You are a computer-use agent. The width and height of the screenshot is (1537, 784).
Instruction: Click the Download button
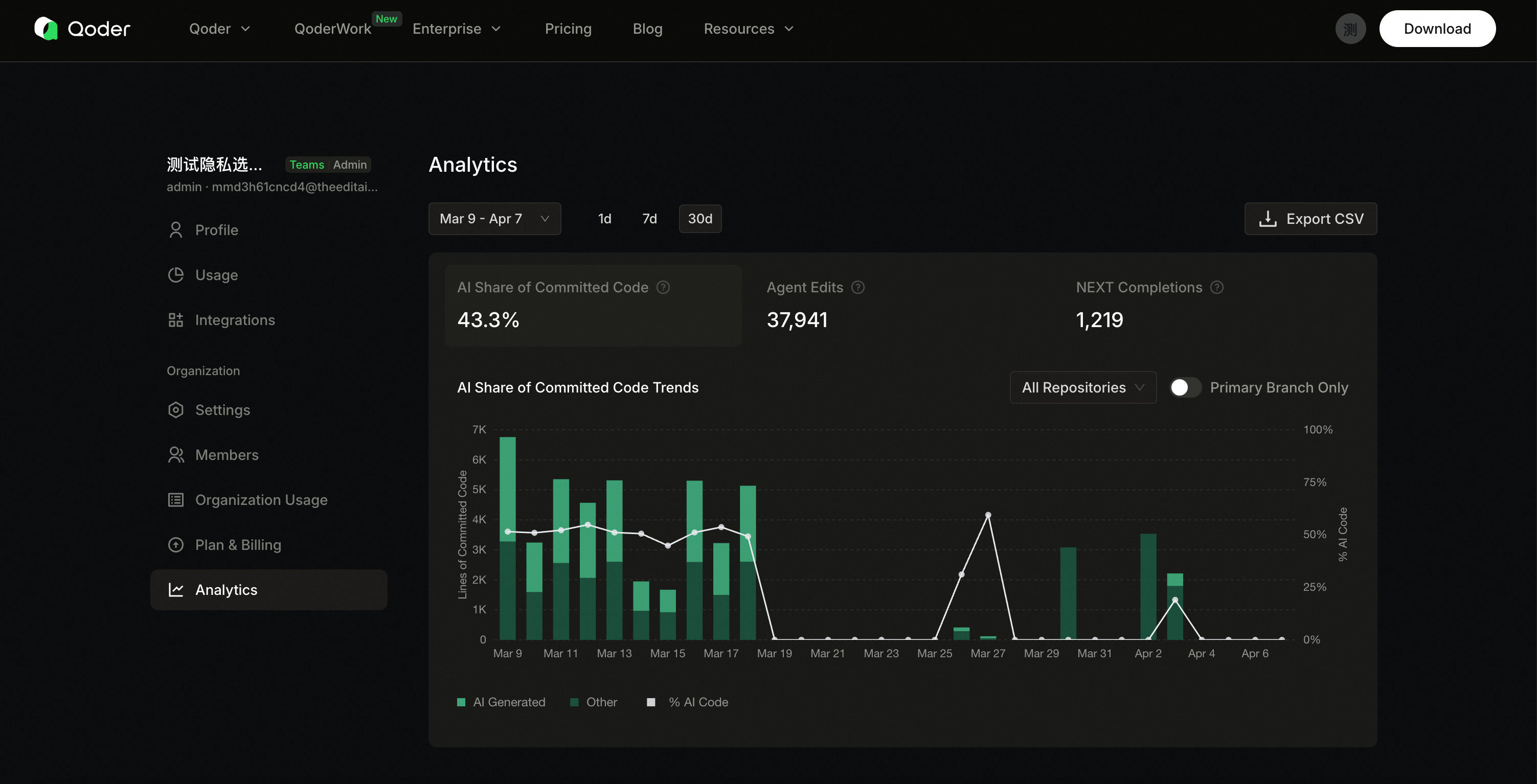tap(1437, 29)
